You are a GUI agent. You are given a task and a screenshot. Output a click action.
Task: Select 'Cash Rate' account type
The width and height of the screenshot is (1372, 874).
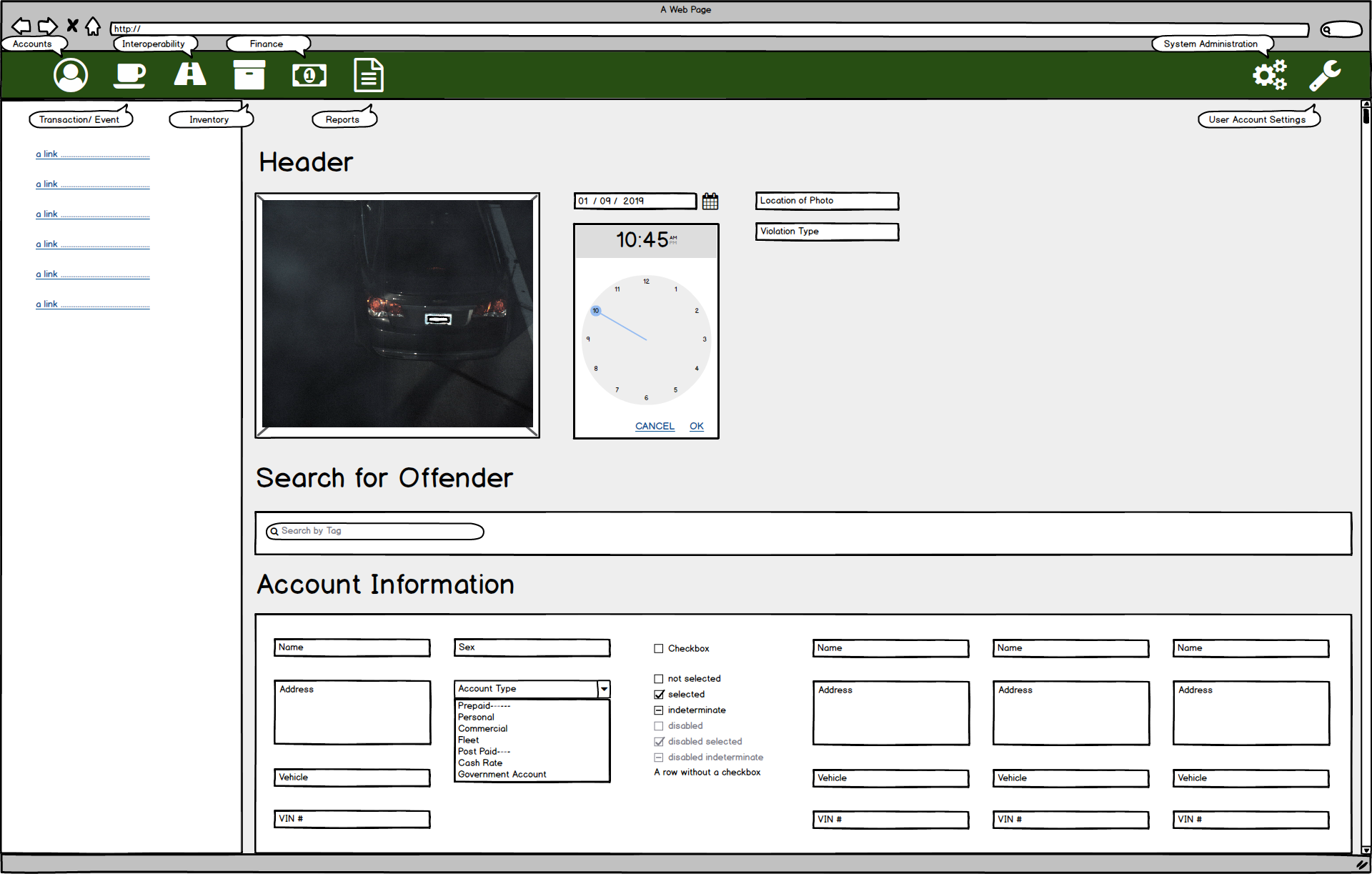point(480,763)
